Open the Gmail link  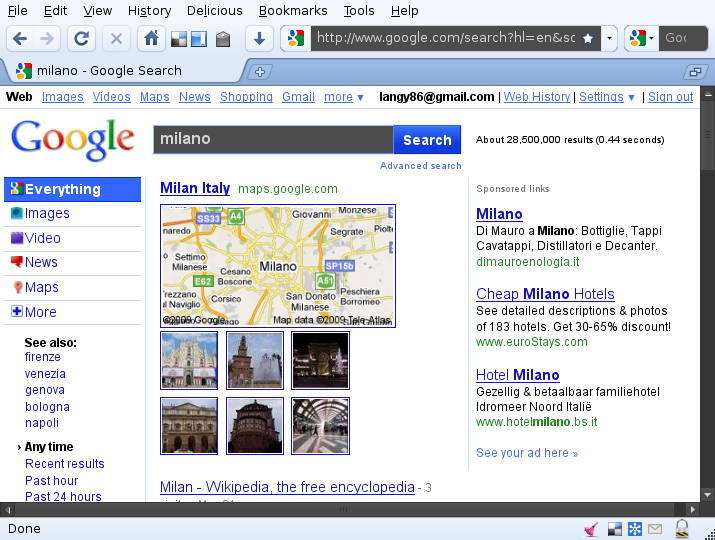click(298, 97)
